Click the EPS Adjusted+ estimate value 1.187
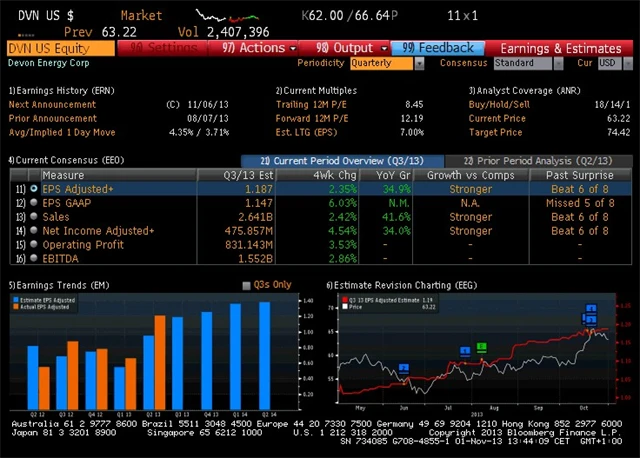This screenshot has width=640, height=458. (x=259, y=189)
